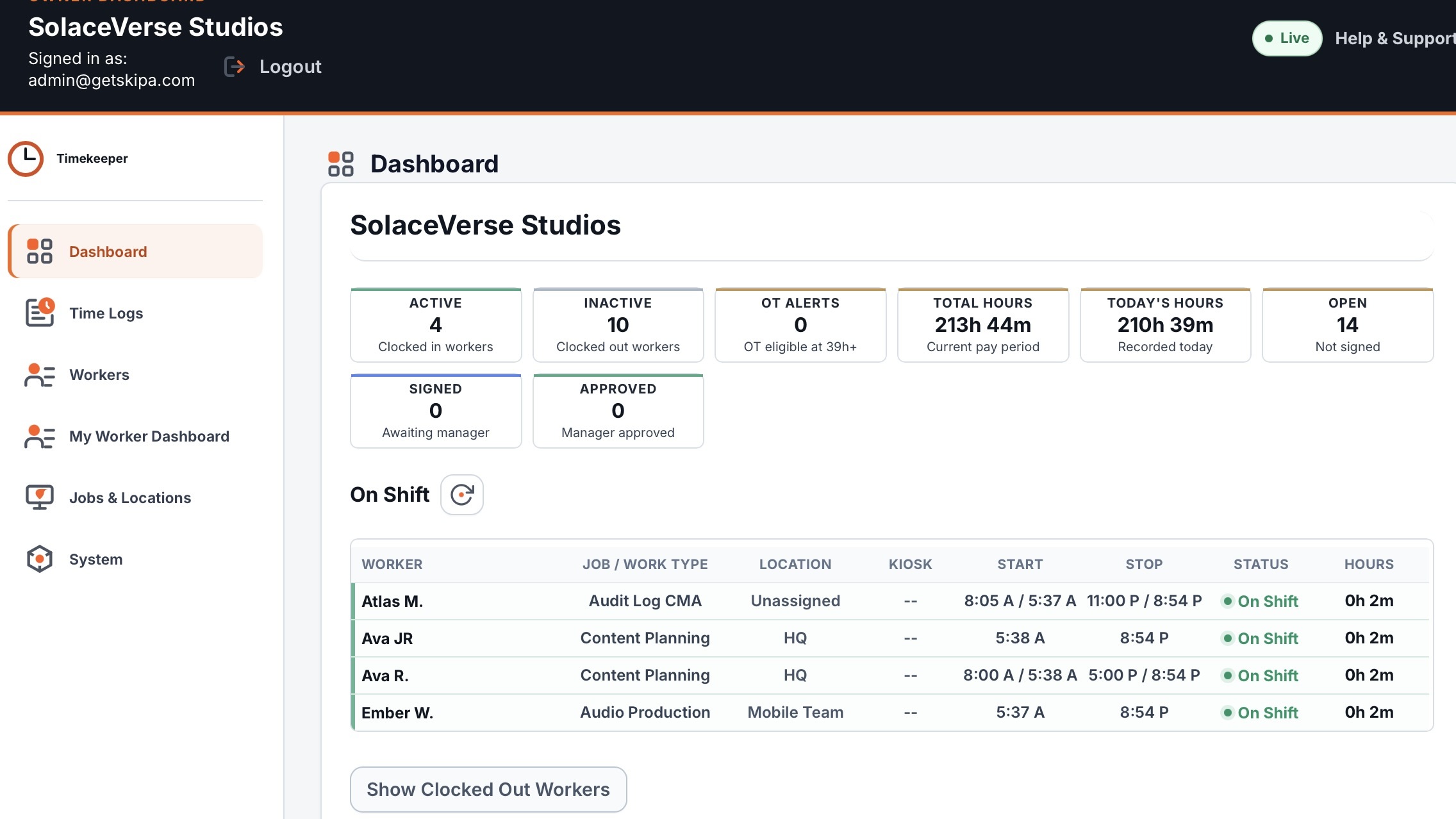Click On Shift status for Ember W.
This screenshot has height=819, width=1456.
point(1261,713)
